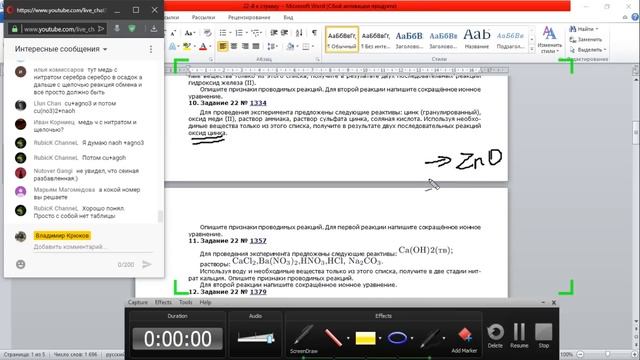The image size is (640, 360).
Task: Click the Изменить стили button
Action: [x=549, y=40]
